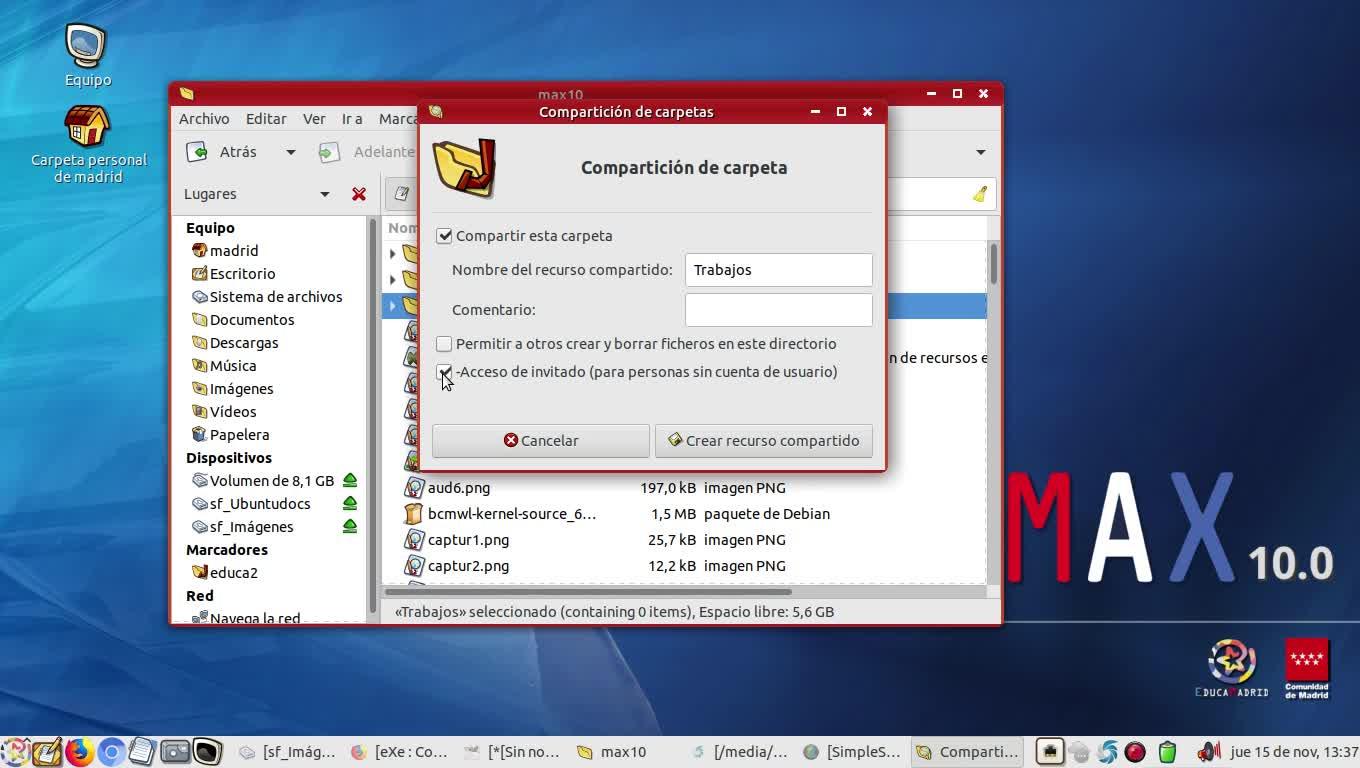Click the green battery tray icon
This screenshot has width=1360, height=768.
coord(1167,752)
